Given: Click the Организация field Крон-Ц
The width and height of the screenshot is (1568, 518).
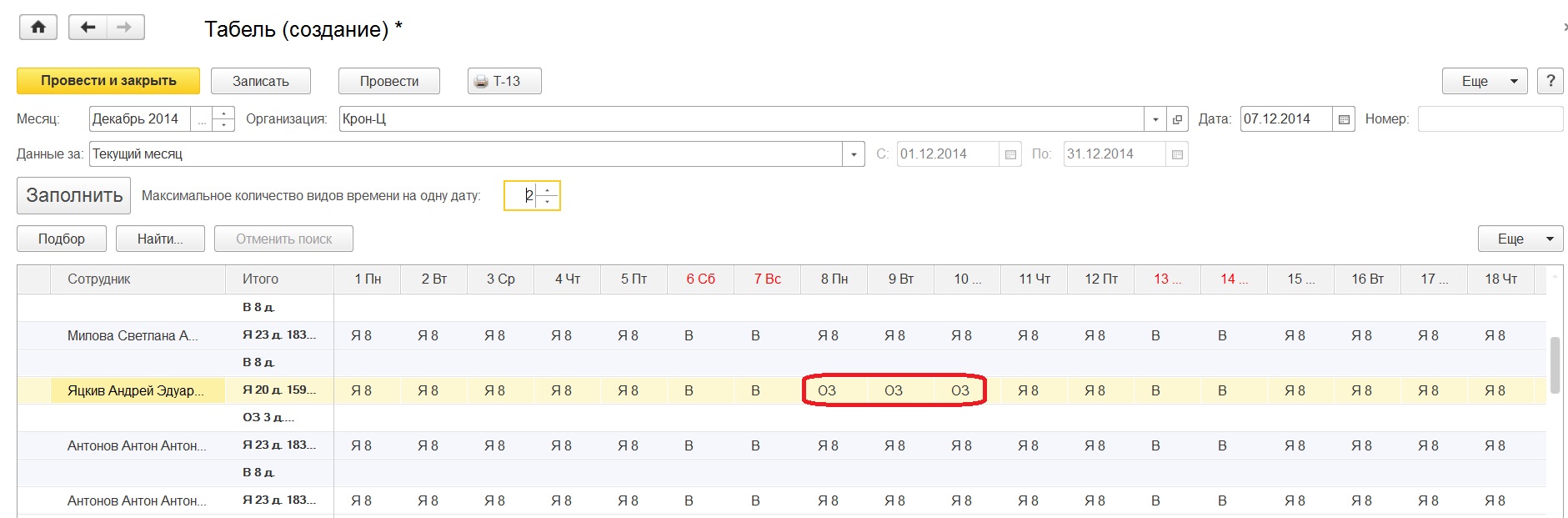Looking at the screenshot, I should [741, 119].
